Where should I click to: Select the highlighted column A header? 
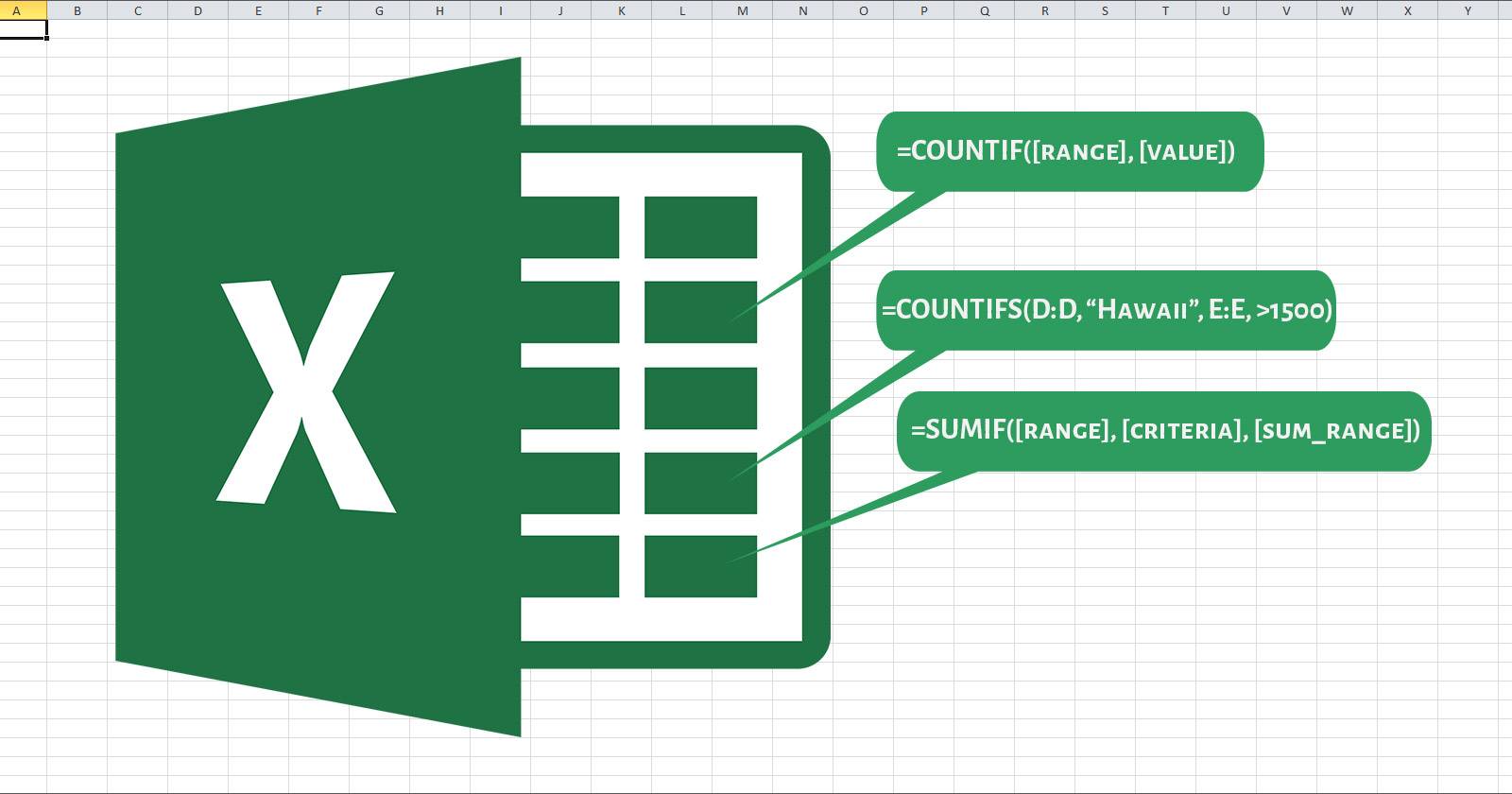click(17, 11)
